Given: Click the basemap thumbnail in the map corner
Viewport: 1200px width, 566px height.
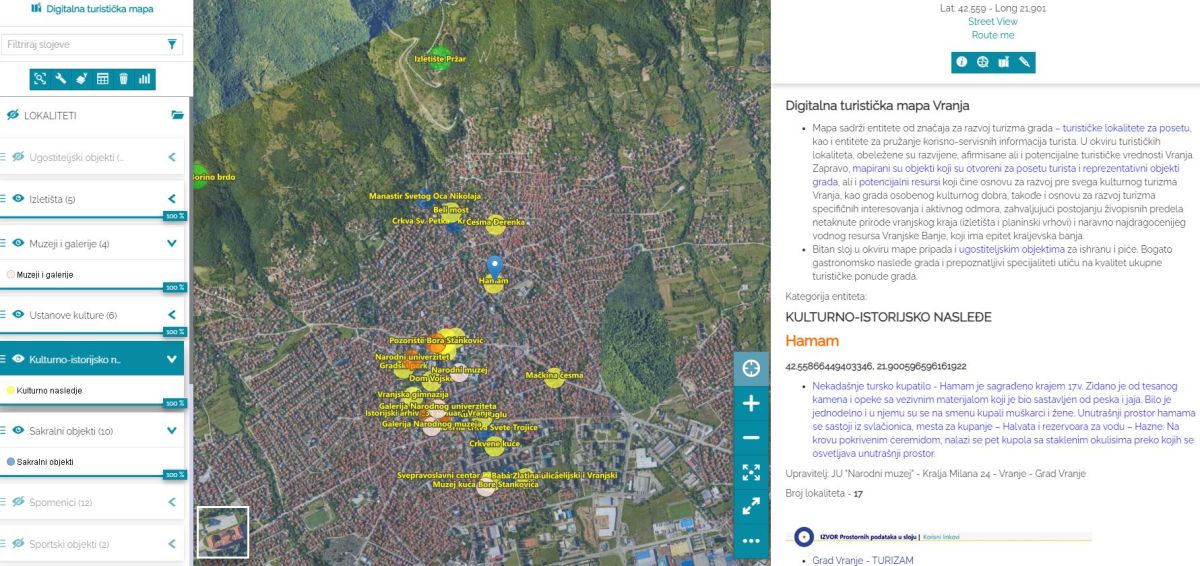Looking at the screenshot, I should (x=223, y=532).
